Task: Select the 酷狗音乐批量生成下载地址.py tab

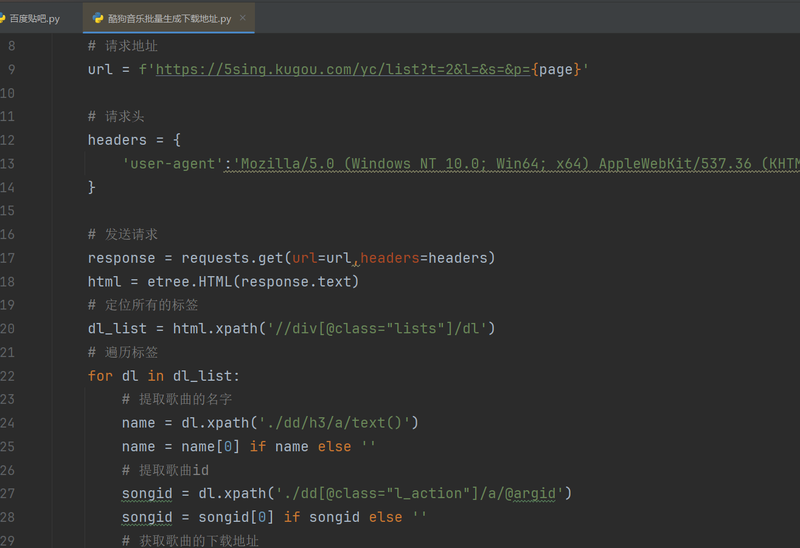Action: [x=169, y=18]
